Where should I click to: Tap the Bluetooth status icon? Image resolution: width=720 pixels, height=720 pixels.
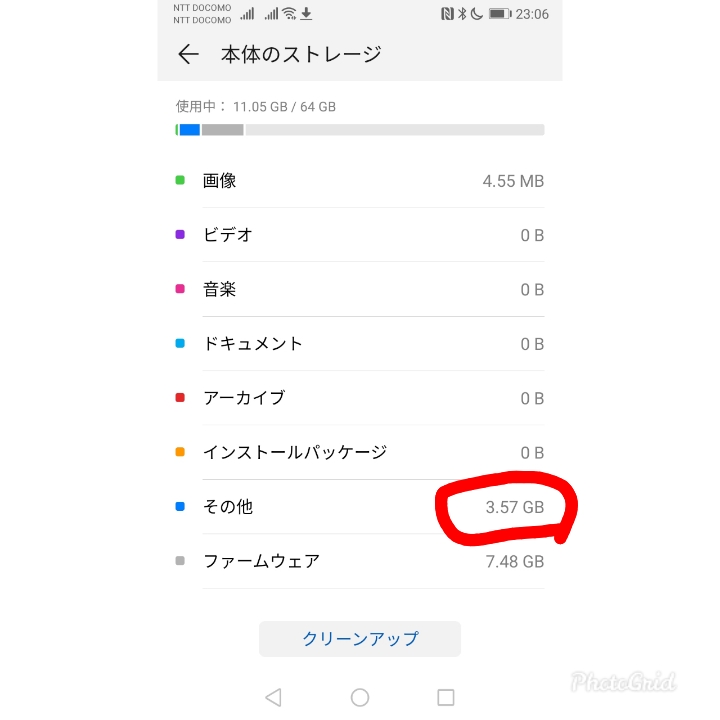pos(462,14)
